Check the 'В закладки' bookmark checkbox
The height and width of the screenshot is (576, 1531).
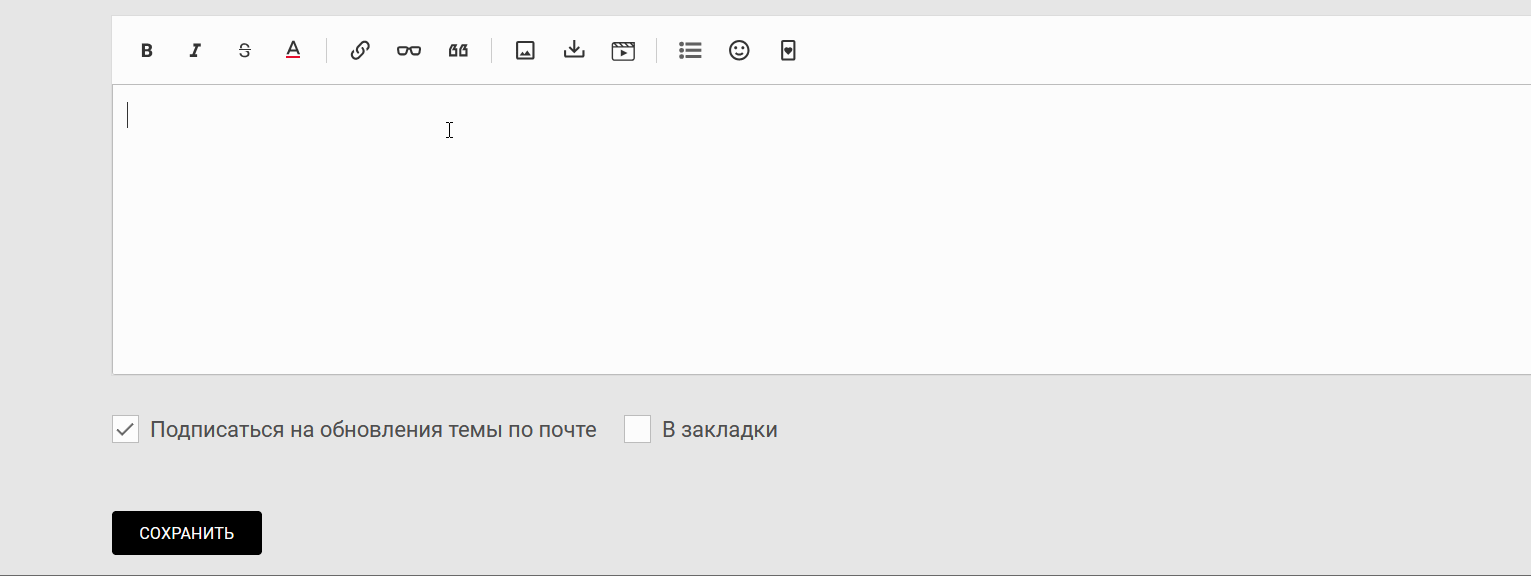637,430
